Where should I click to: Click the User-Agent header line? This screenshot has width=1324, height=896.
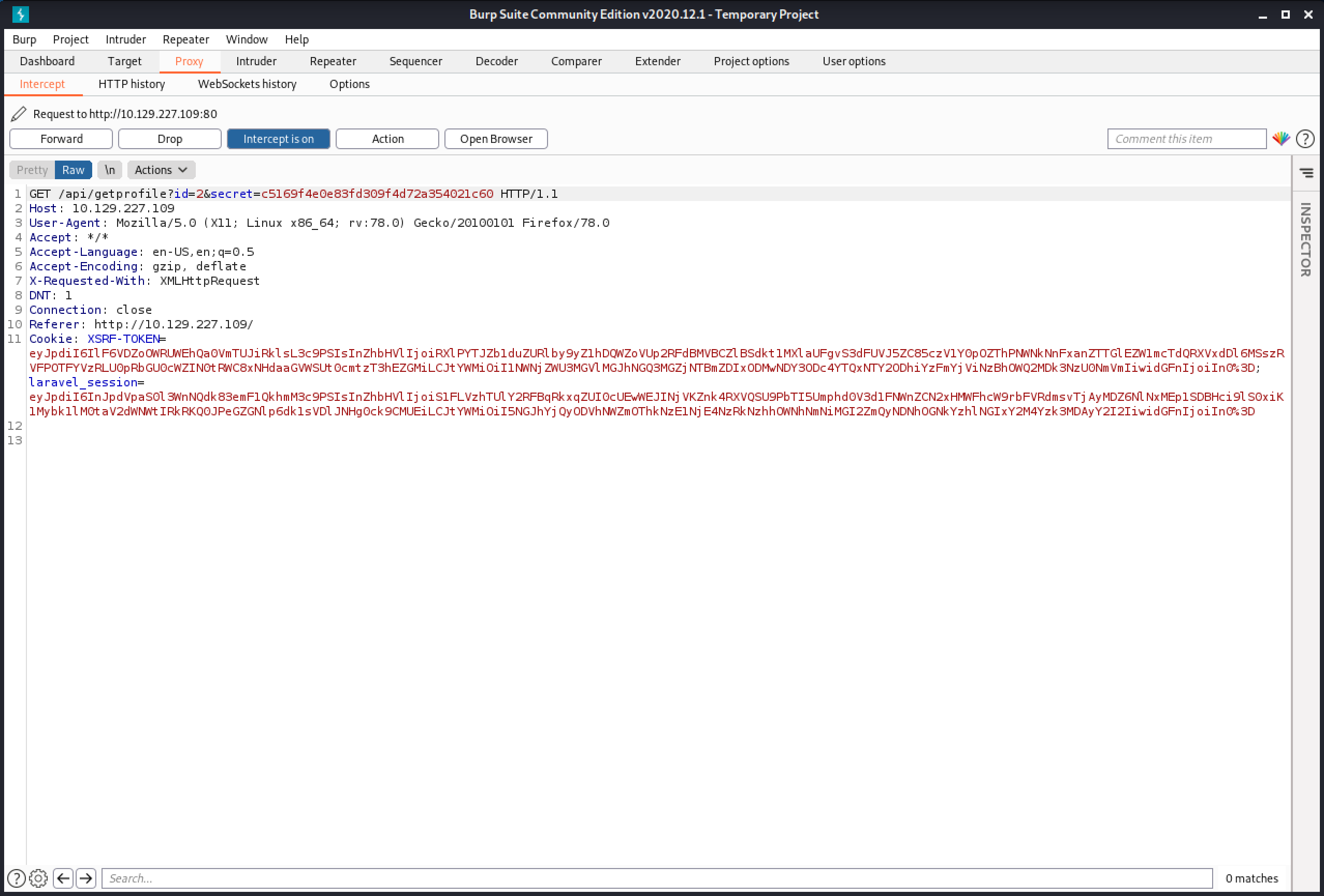320,223
